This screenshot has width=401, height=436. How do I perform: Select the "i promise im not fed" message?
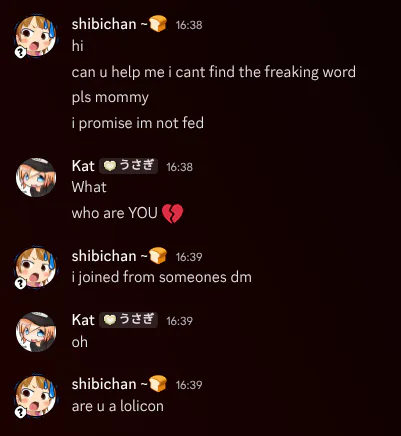(138, 123)
